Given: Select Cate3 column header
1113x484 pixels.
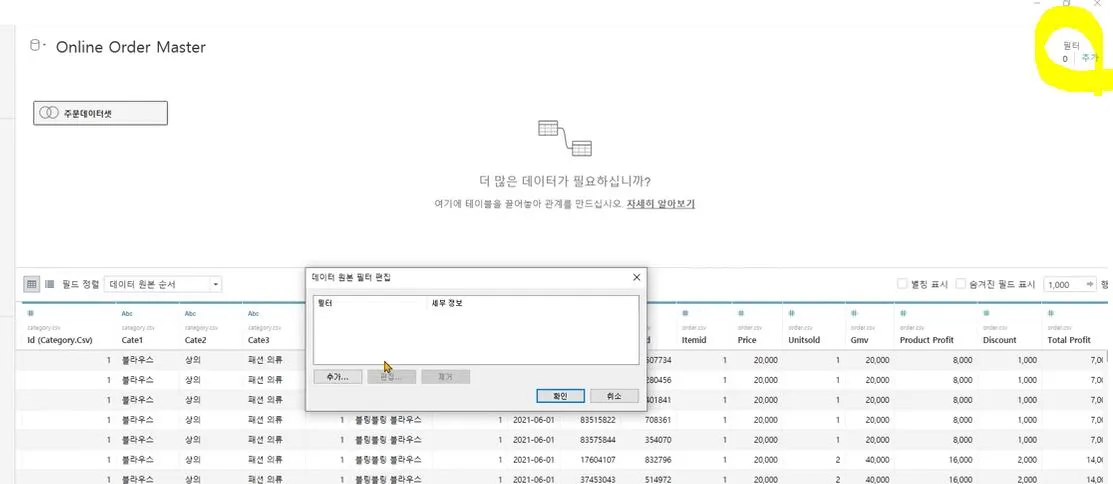Looking at the screenshot, I should pos(260,340).
